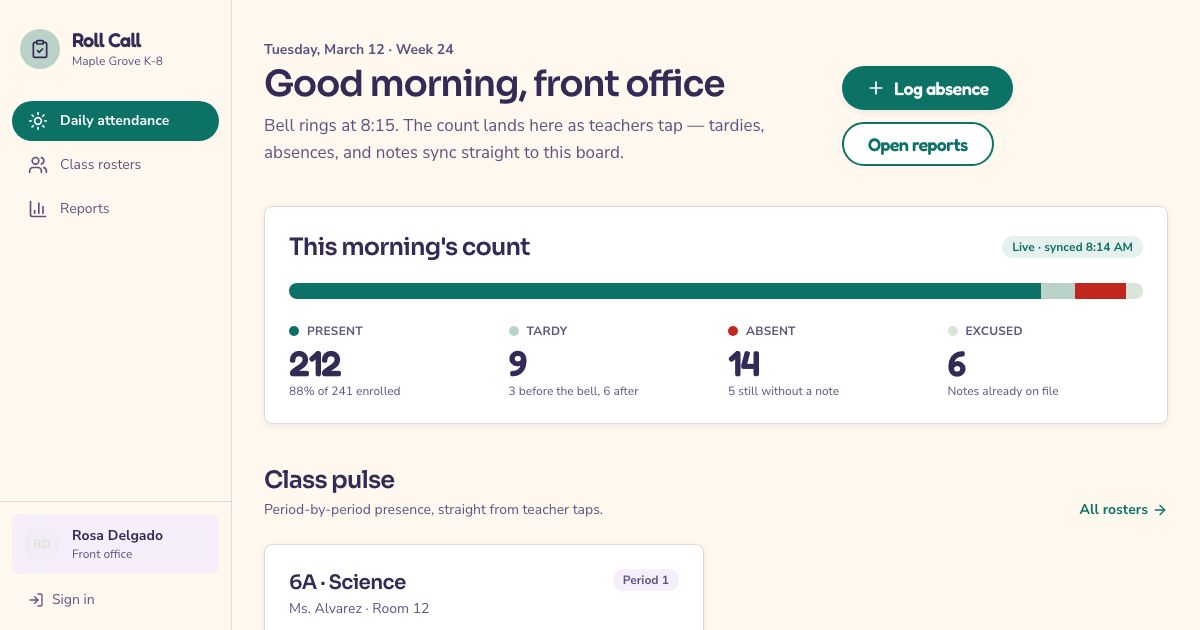Click '5 still without a note'
Image resolution: width=1200 pixels, height=630 pixels.
(x=784, y=391)
